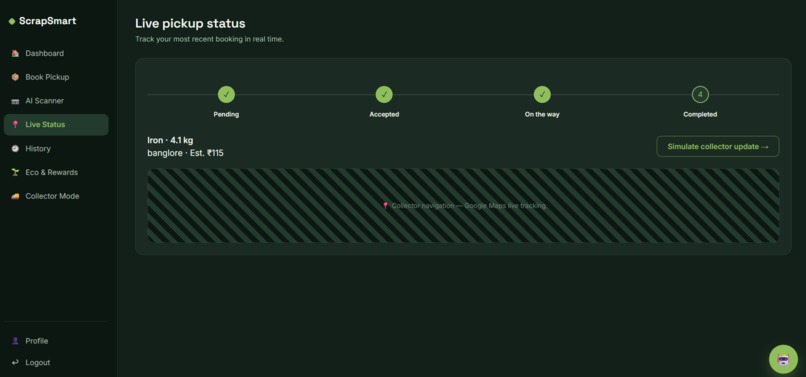The width and height of the screenshot is (806, 377).
Task: Click the Pending step label
Action: point(226,115)
